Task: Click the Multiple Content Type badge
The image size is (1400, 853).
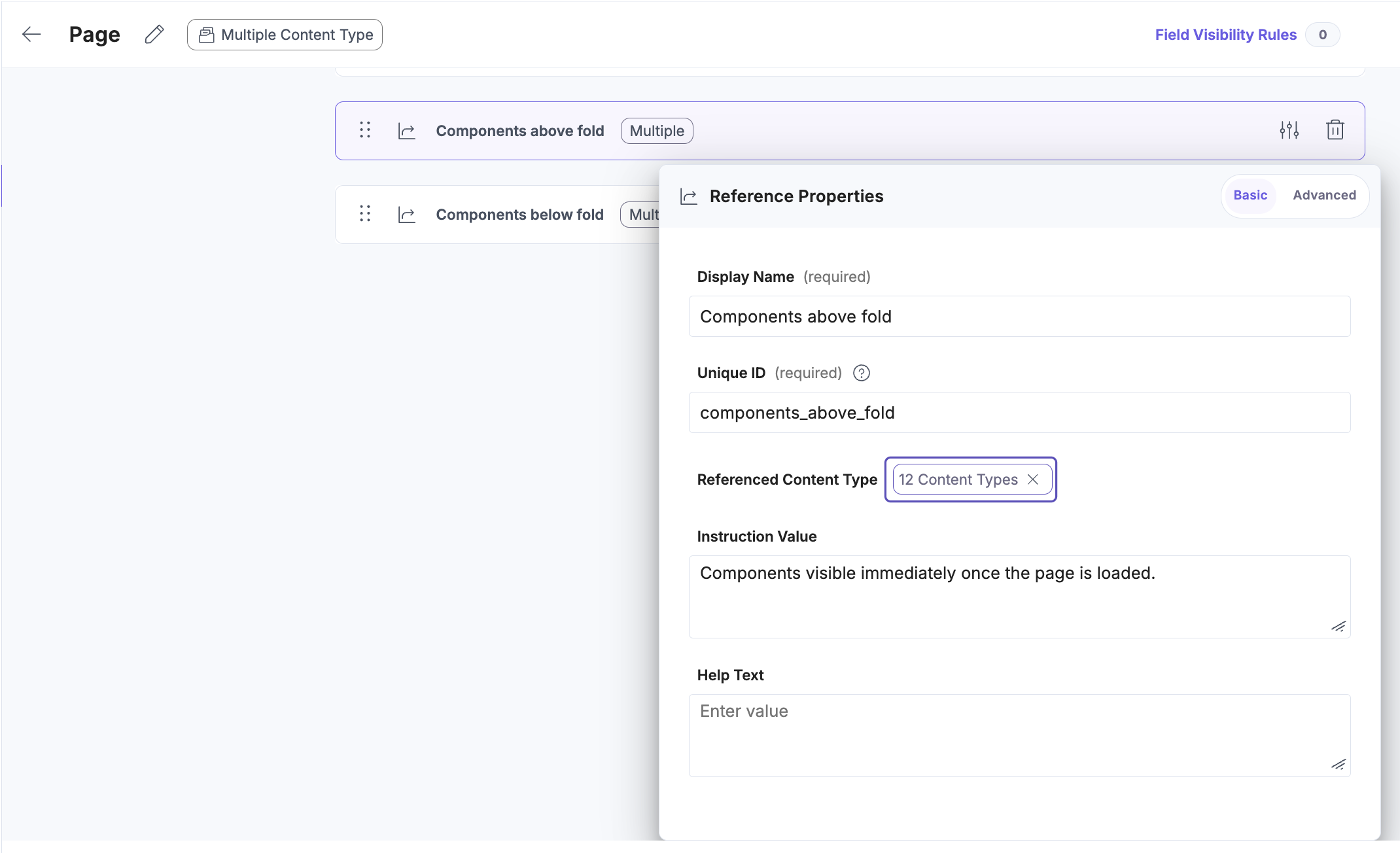Action: [285, 35]
